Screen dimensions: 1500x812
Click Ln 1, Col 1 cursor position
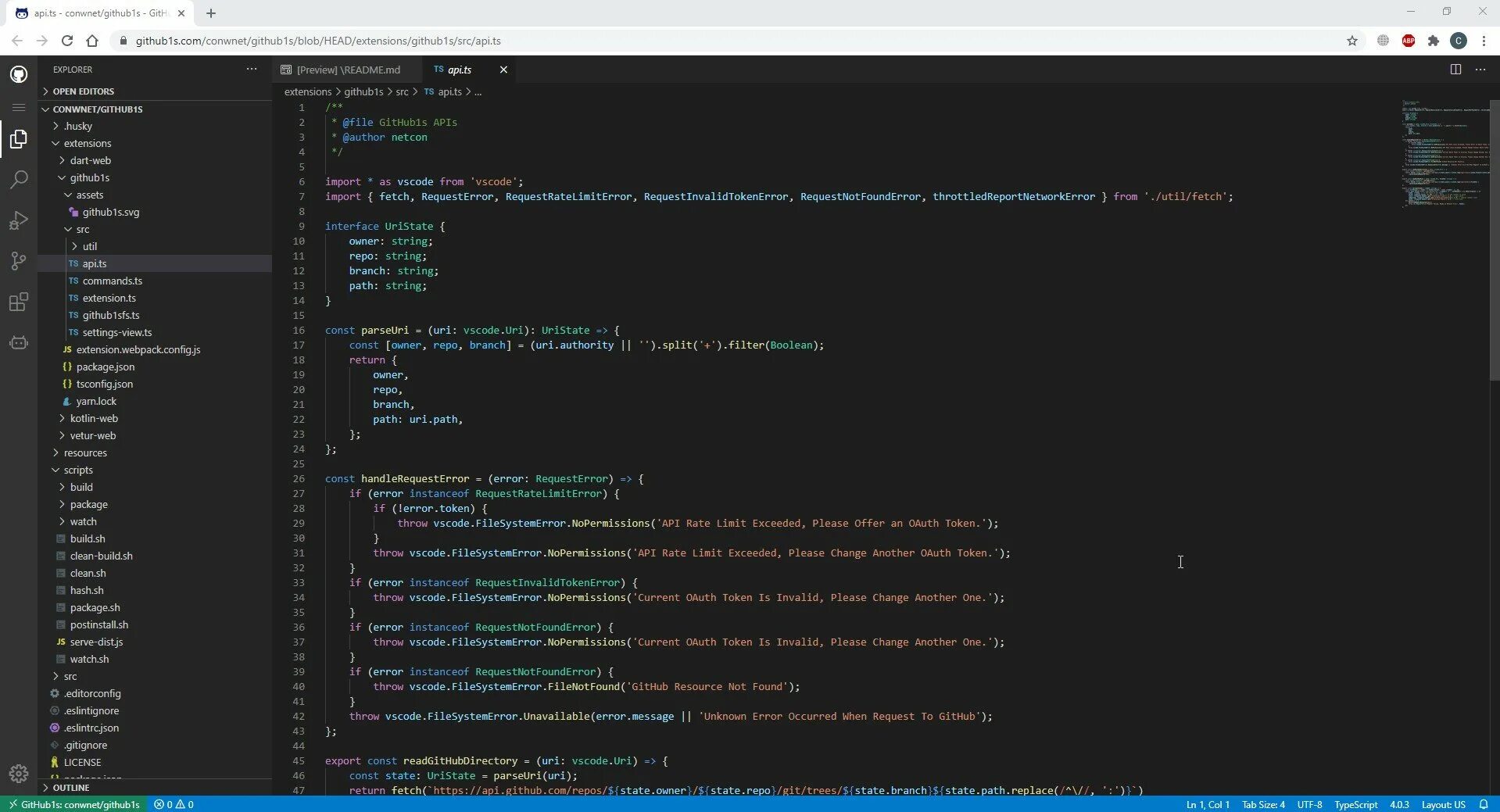coord(1208,804)
